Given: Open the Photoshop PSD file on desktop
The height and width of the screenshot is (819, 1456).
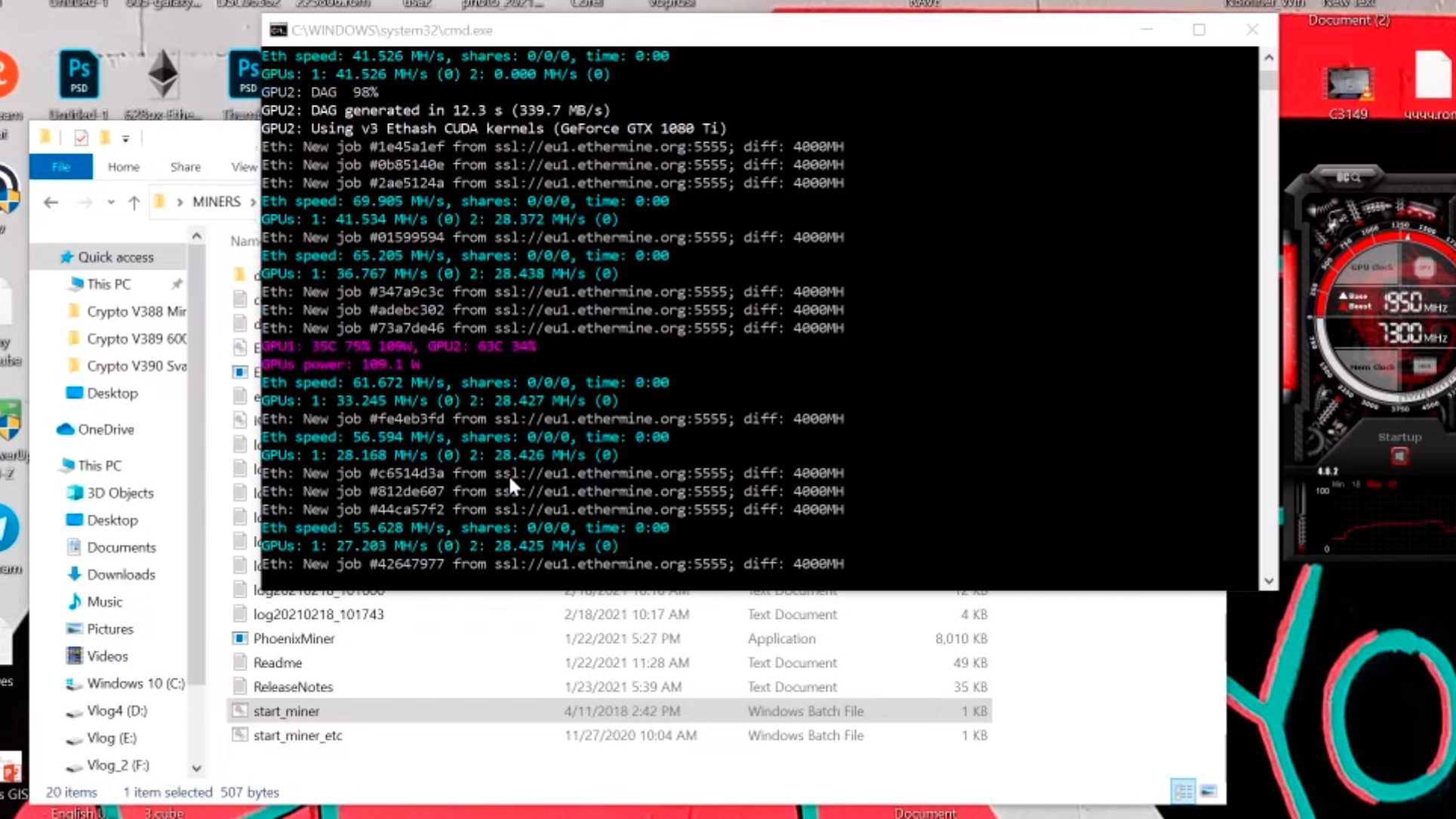Looking at the screenshot, I should pyautogui.click(x=78, y=75).
